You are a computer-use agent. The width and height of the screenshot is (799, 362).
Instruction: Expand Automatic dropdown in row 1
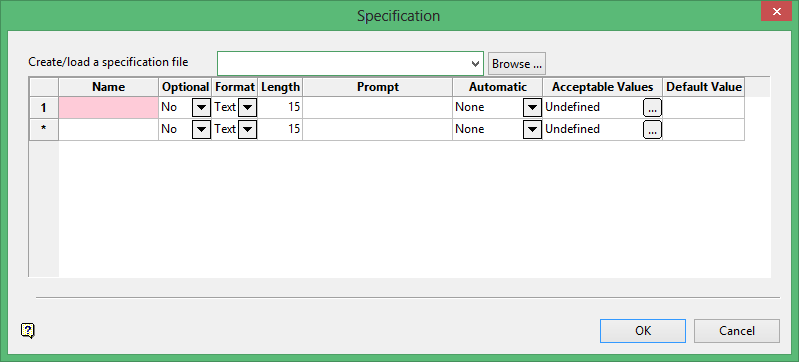coord(532,108)
